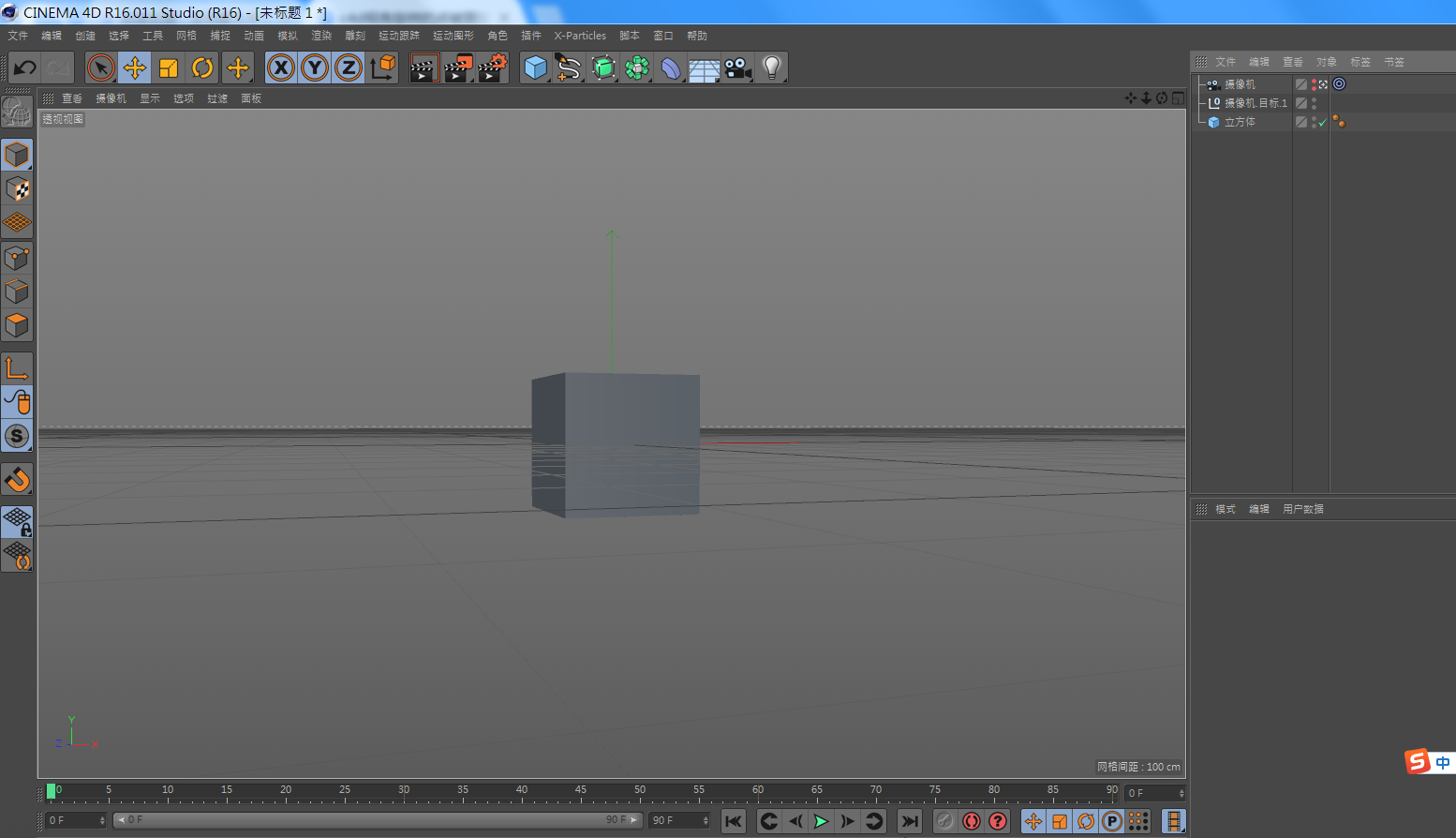Click the Undo arrow icon

[25, 67]
